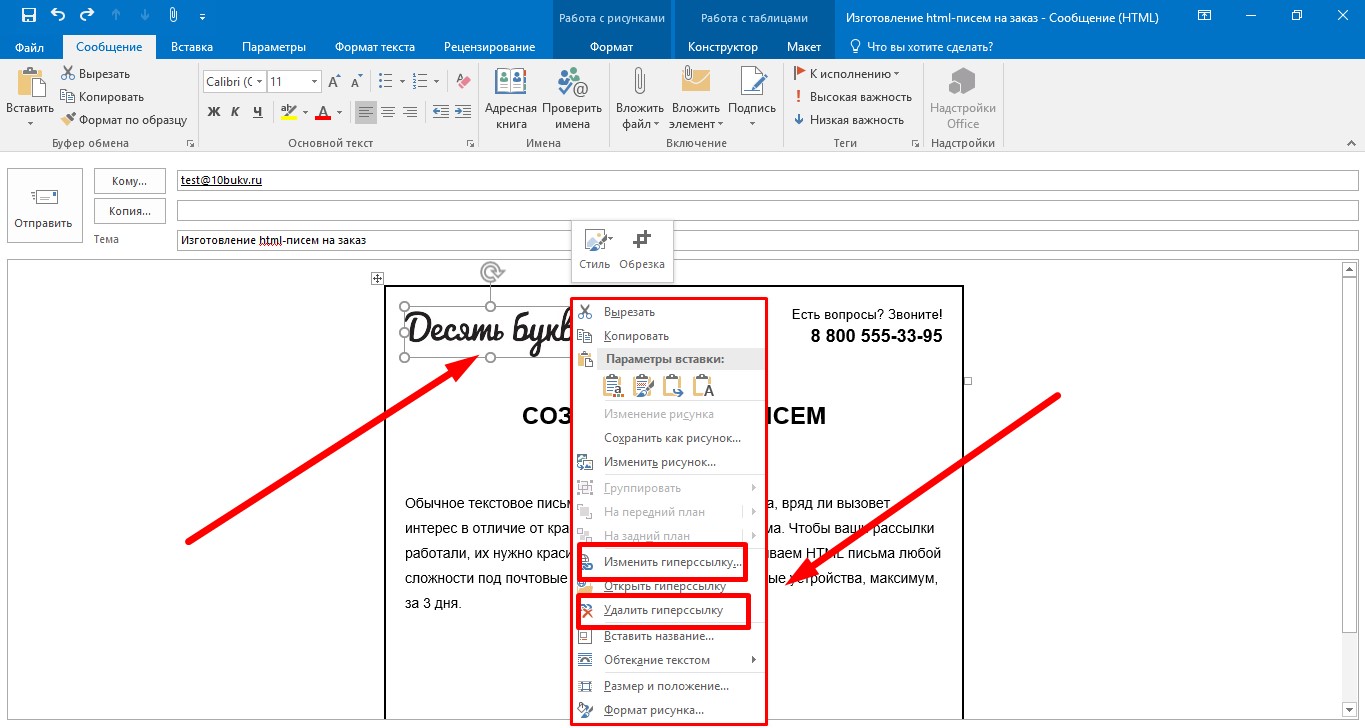Open Стиль picture style mini toolbar button
1365x728 pixels.
click(x=594, y=250)
